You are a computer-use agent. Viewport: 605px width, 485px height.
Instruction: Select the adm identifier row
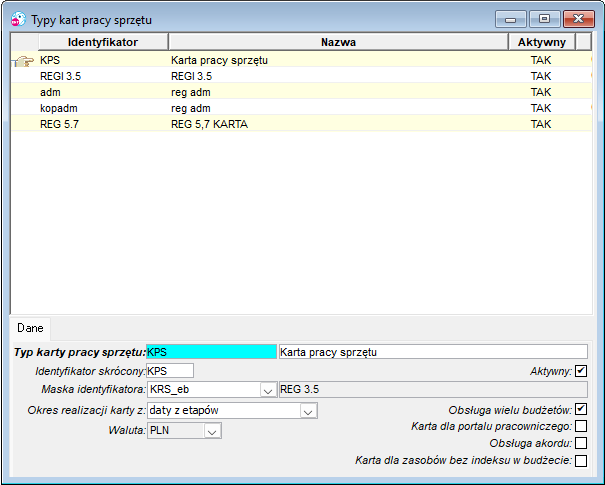(50, 92)
